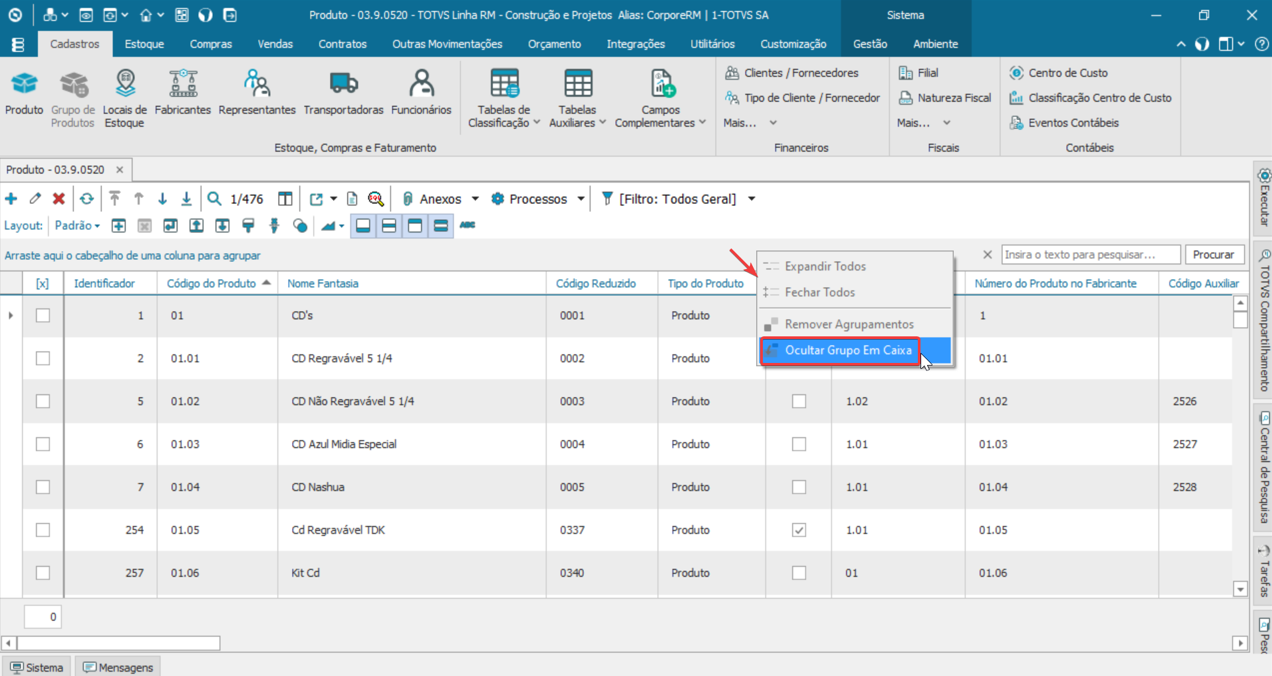The width and height of the screenshot is (1272, 676).
Task: Go to previous record arrow
Action: [x=139, y=199]
